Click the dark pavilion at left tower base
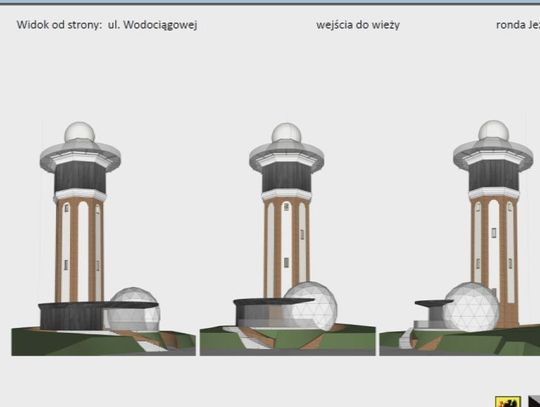Screen dimensions: 540x407 click(x=72, y=317)
